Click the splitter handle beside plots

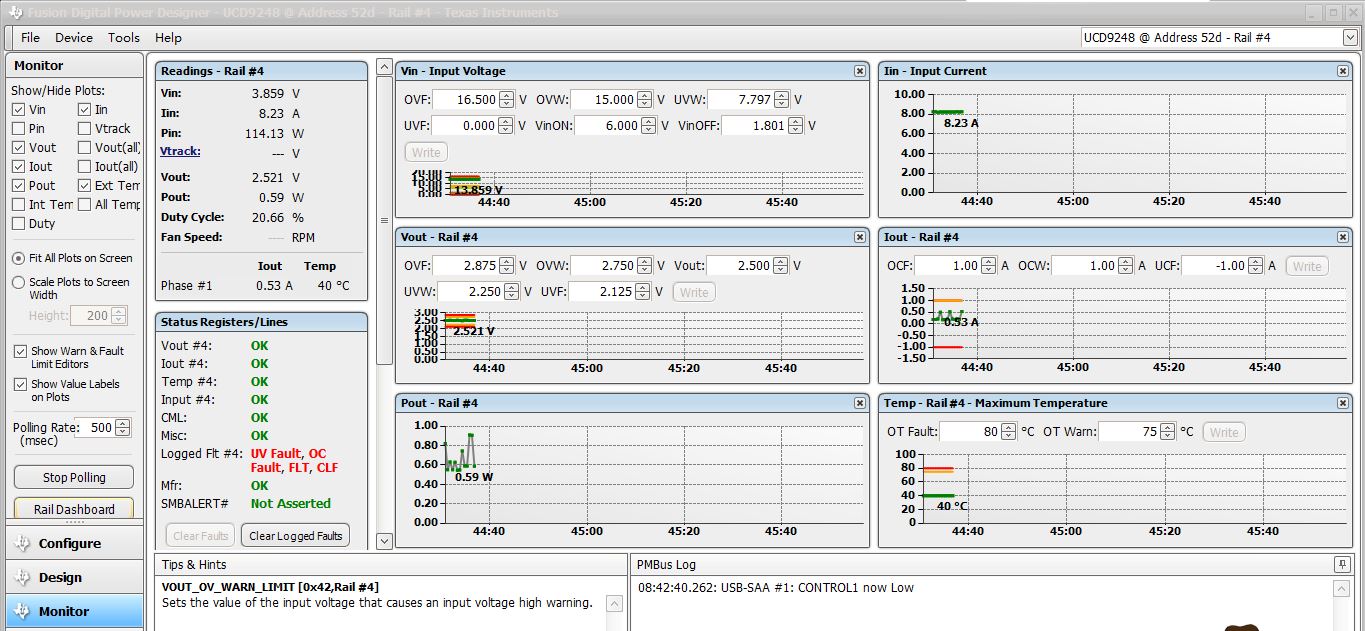pos(384,220)
